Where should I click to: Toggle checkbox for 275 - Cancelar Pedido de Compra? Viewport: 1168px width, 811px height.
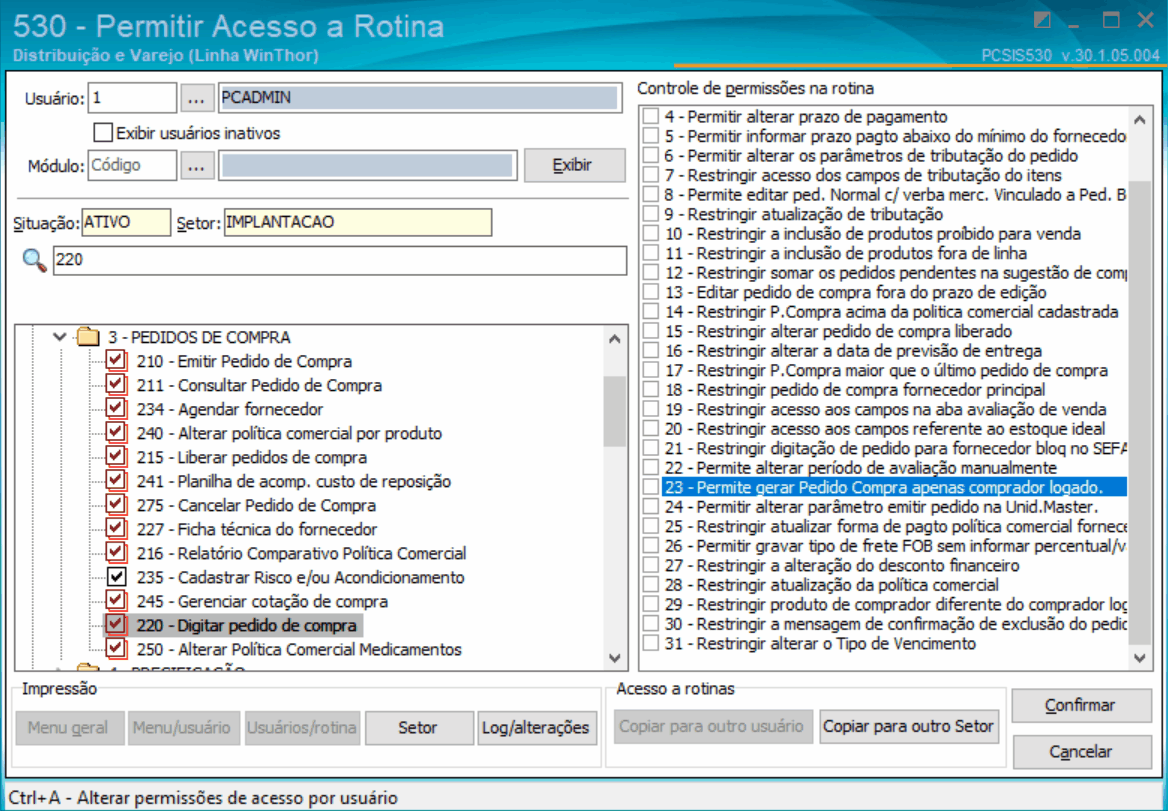[x=115, y=505]
